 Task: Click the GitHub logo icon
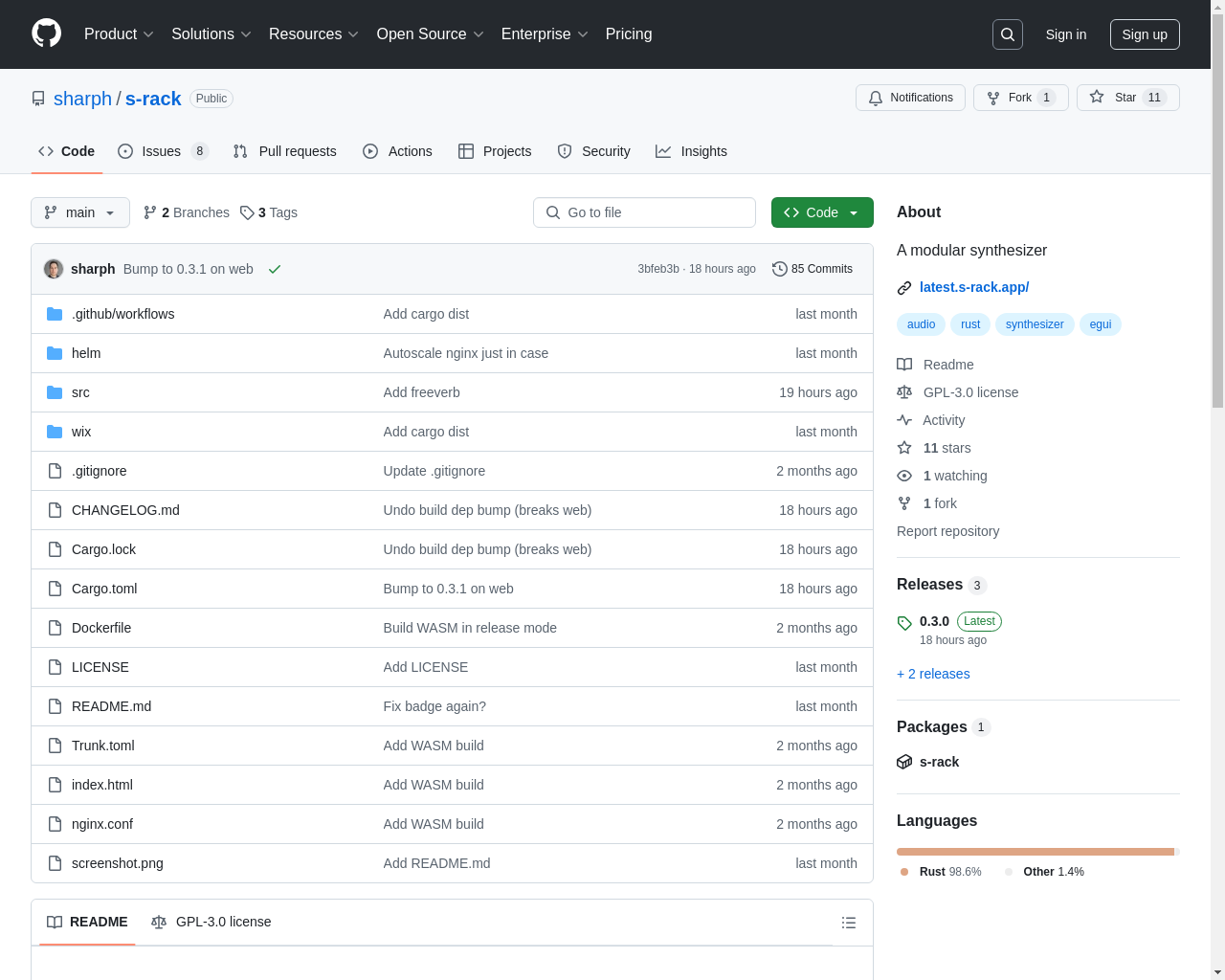tap(47, 33)
